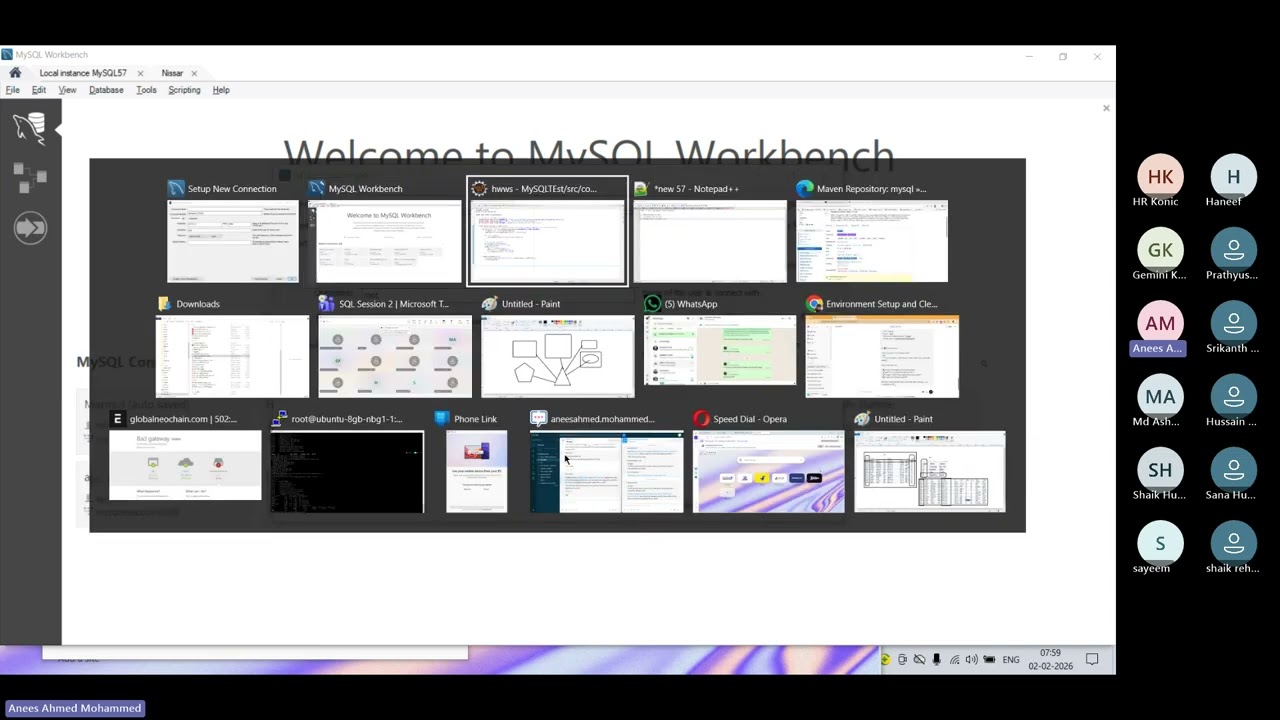The height and width of the screenshot is (720, 1280).
Task: Open MySQL Connections sidebar dolphin icon
Action: tap(30, 129)
